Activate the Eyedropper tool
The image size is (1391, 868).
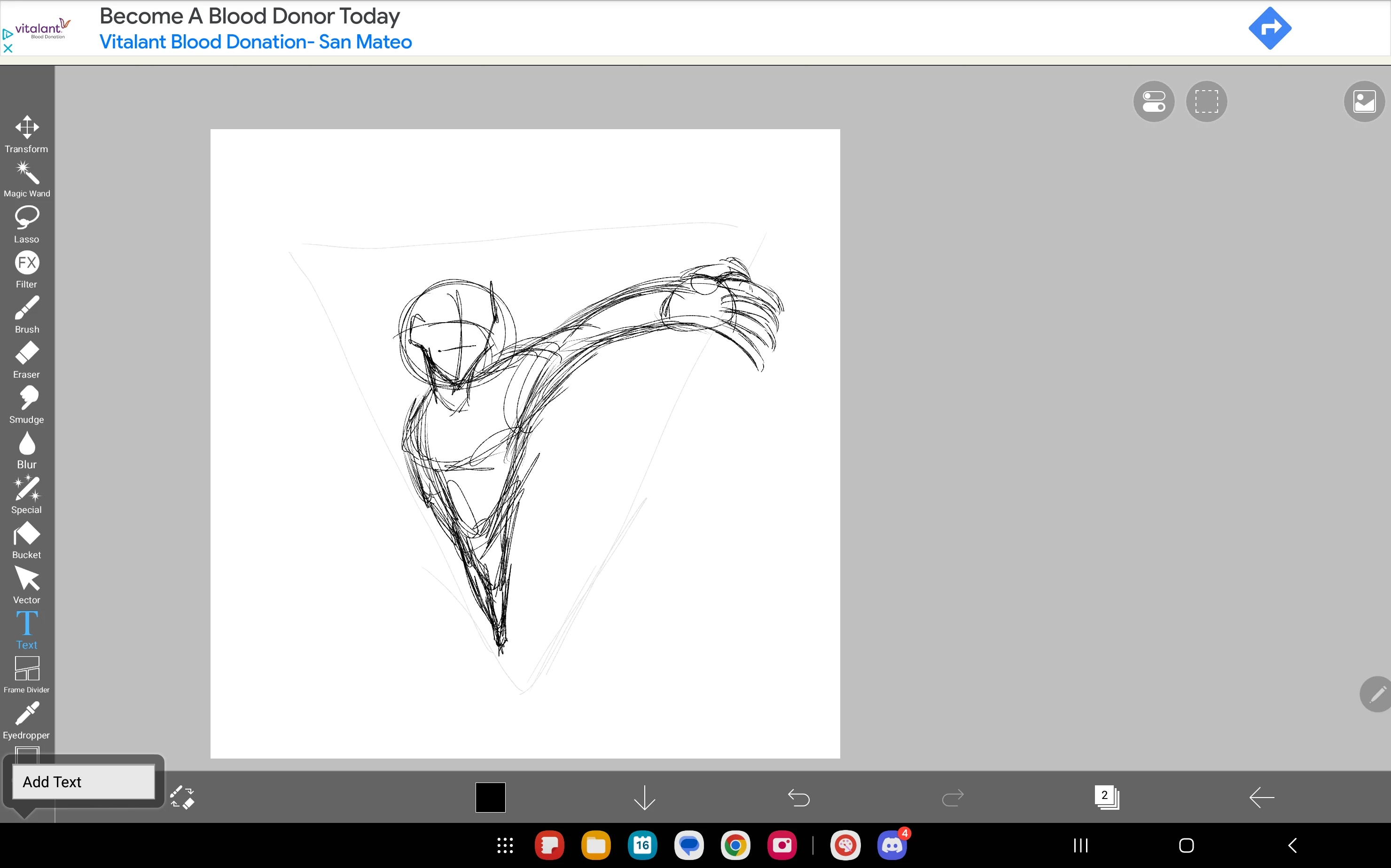pos(26,720)
